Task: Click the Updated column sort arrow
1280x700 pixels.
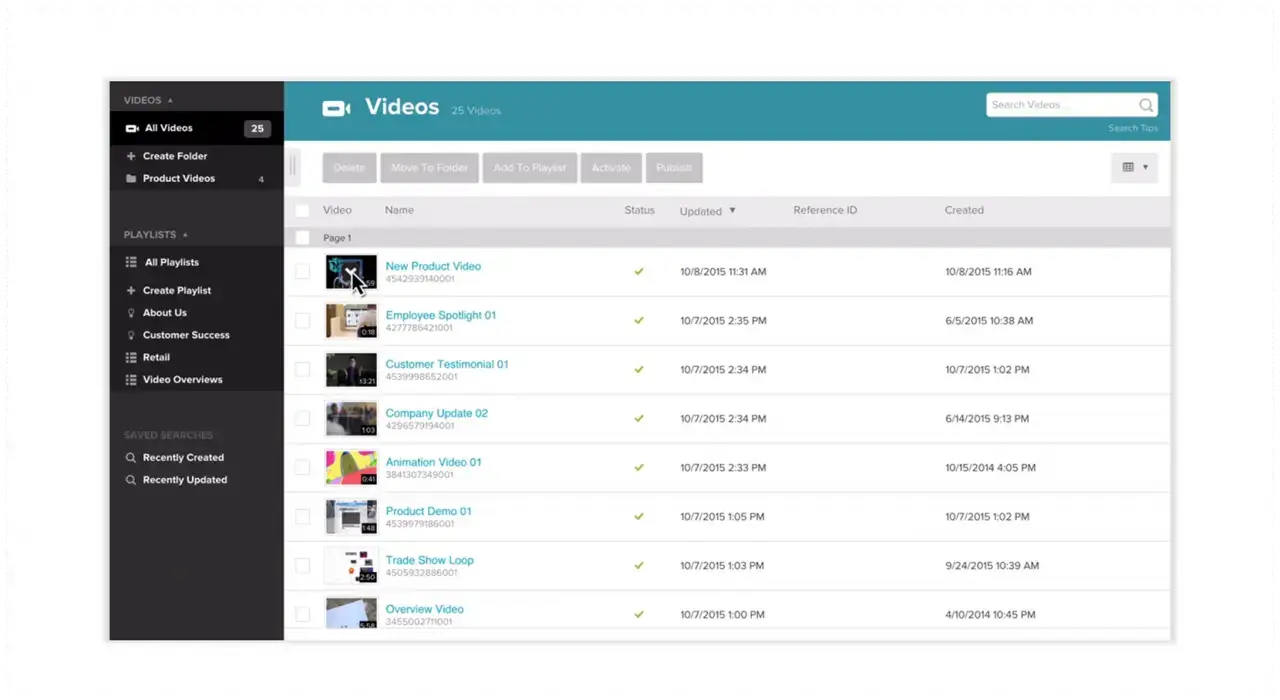Action: pos(731,211)
